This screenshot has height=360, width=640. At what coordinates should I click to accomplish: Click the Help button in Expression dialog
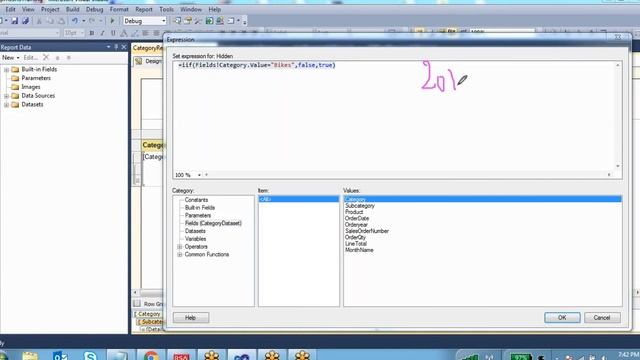coord(191,318)
